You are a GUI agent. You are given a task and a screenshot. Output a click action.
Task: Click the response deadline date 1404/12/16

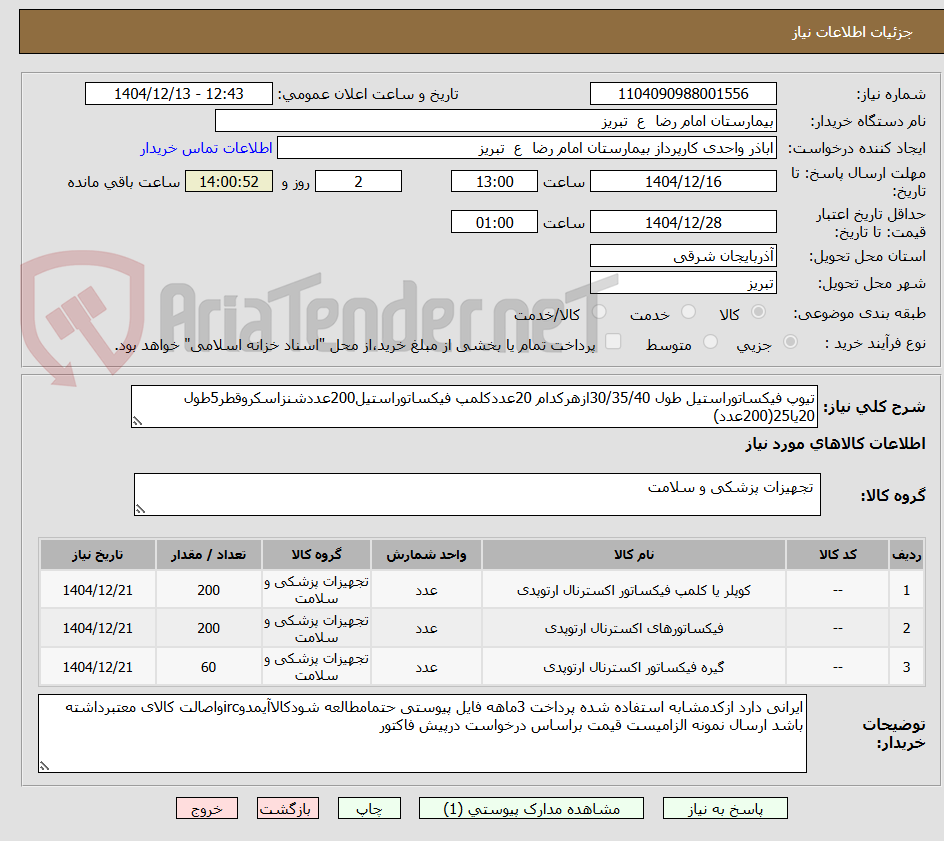tap(683, 181)
